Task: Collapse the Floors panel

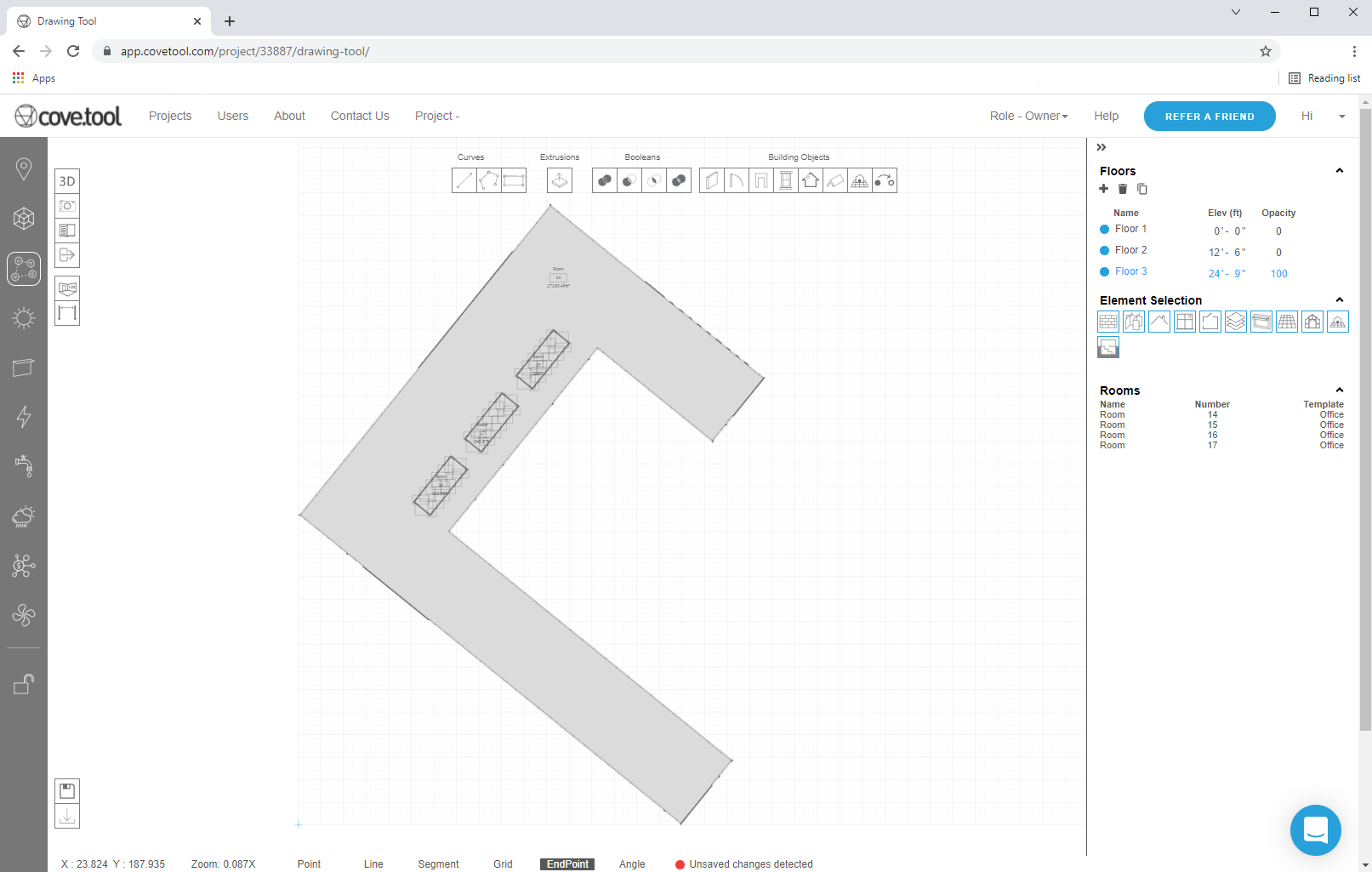Action: pos(1339,170)
